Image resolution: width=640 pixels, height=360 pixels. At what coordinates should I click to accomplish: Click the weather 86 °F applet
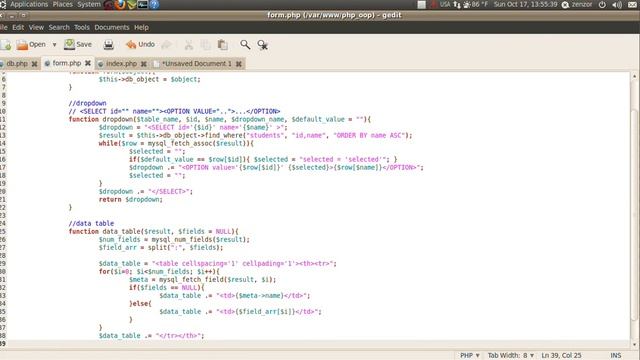[x=475, y=4]
